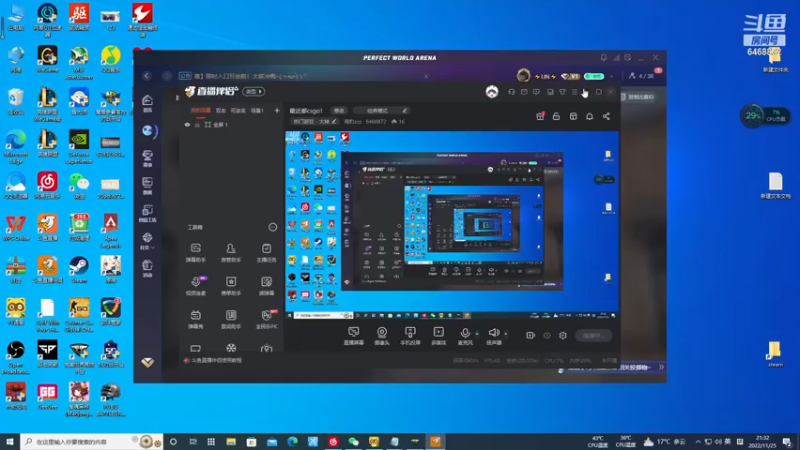Image resolution: width=800 pixels, height=450 pixels.
Task: Expand hidden system tray icons arrow
Action: coord(698,442)
